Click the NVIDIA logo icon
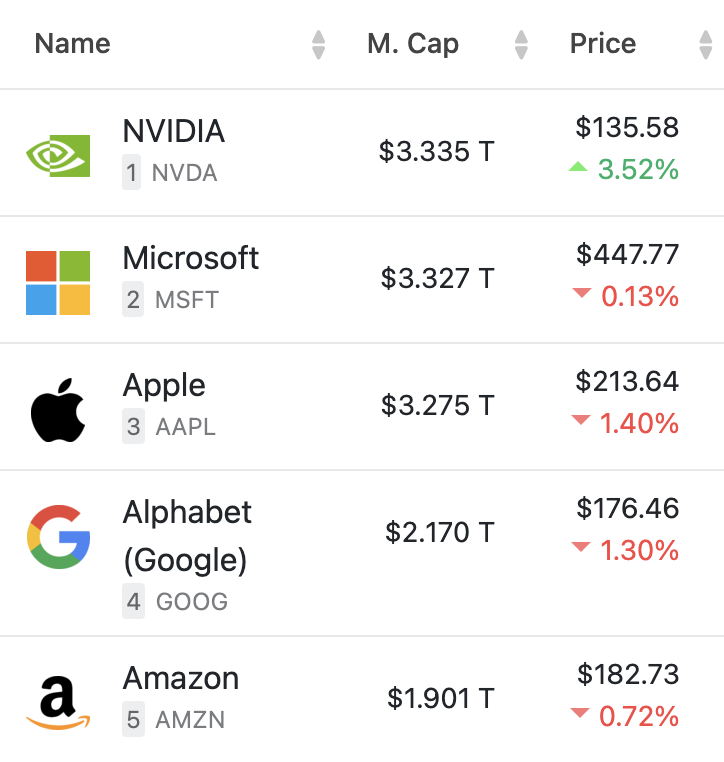724x762 pixels. point(58,156)
